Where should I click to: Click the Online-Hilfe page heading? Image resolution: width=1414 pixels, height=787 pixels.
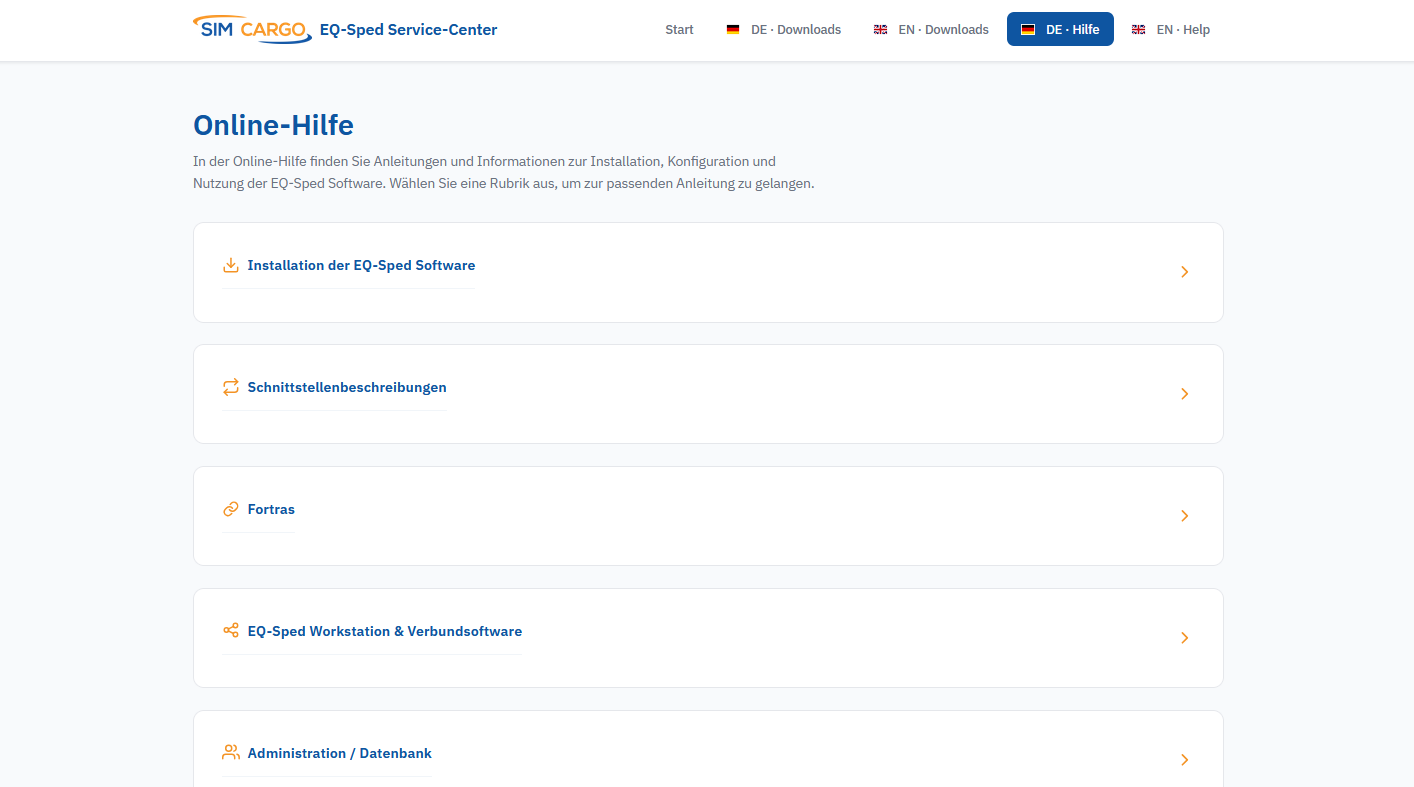click(273, 125)
